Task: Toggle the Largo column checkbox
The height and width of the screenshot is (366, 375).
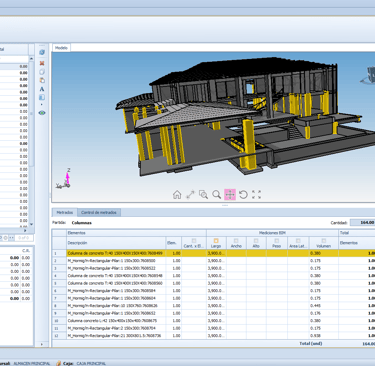Action: [216, 241]
